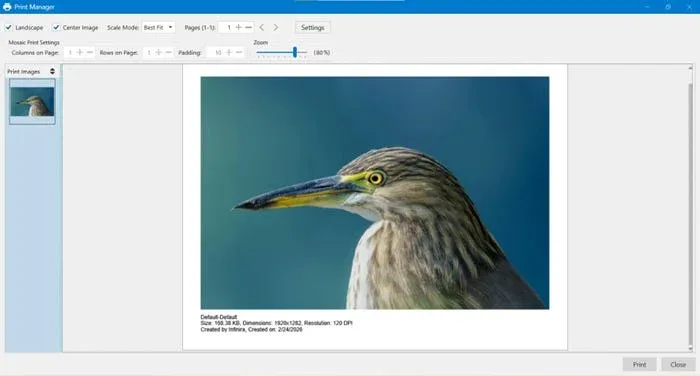The image size is (700, 376).
Task: Click the Pages number field
Action: pos(227,28)
